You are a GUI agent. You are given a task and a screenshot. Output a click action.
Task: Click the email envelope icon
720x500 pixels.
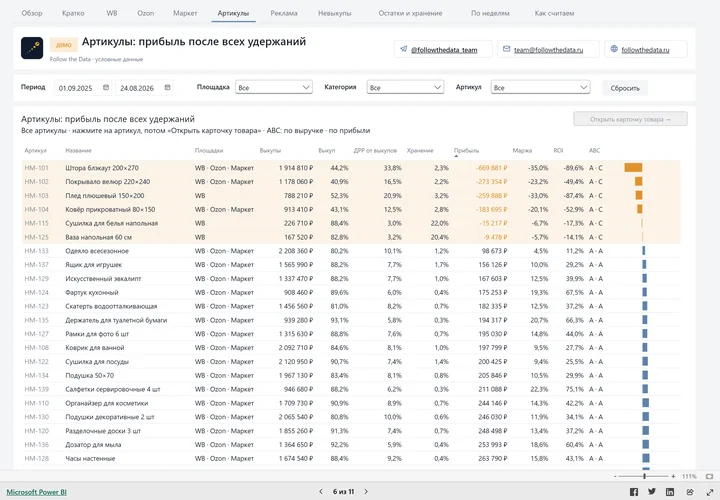506,49
